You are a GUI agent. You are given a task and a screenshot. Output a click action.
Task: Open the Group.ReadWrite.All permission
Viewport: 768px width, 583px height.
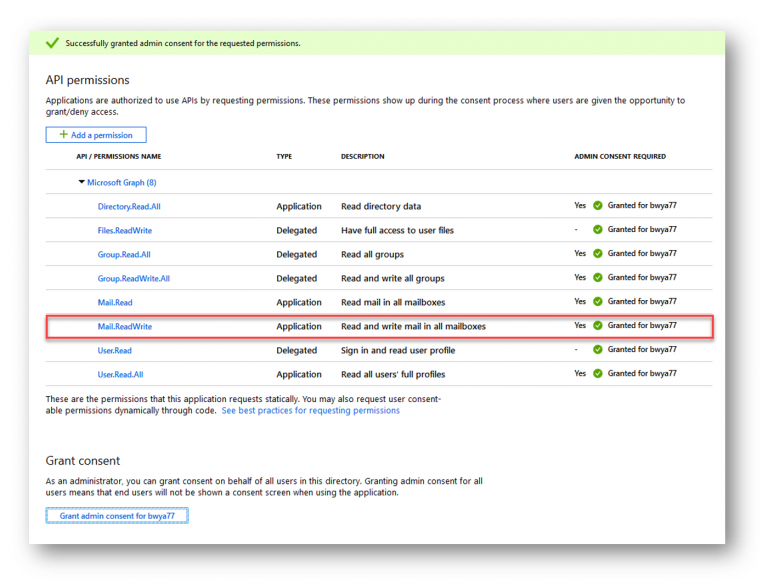click(x=134, y=278)
